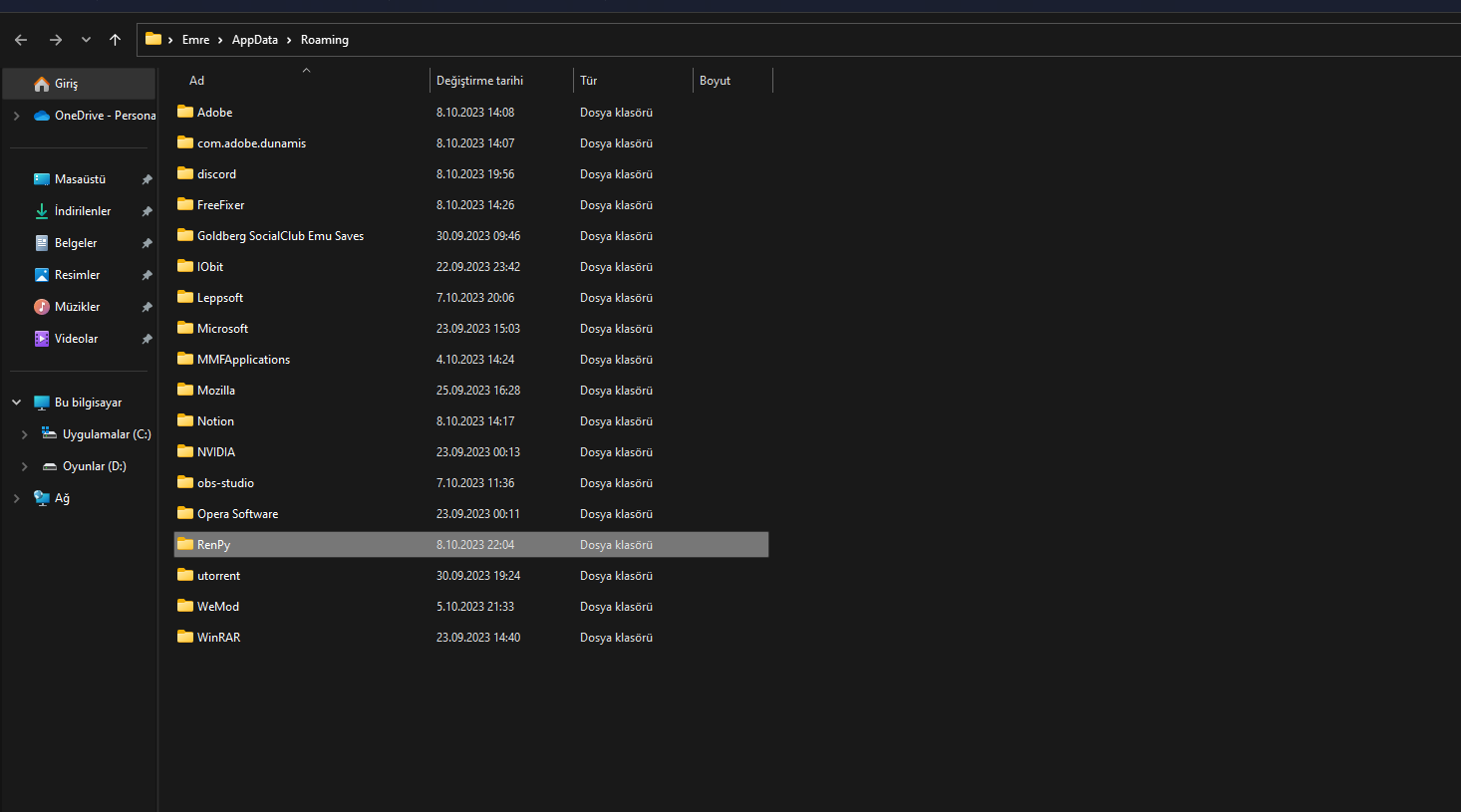This screenshot has width=1461, height=812.
Task: Click the 22.09.2023 23:42 date cell
Action: pos(478,267)
